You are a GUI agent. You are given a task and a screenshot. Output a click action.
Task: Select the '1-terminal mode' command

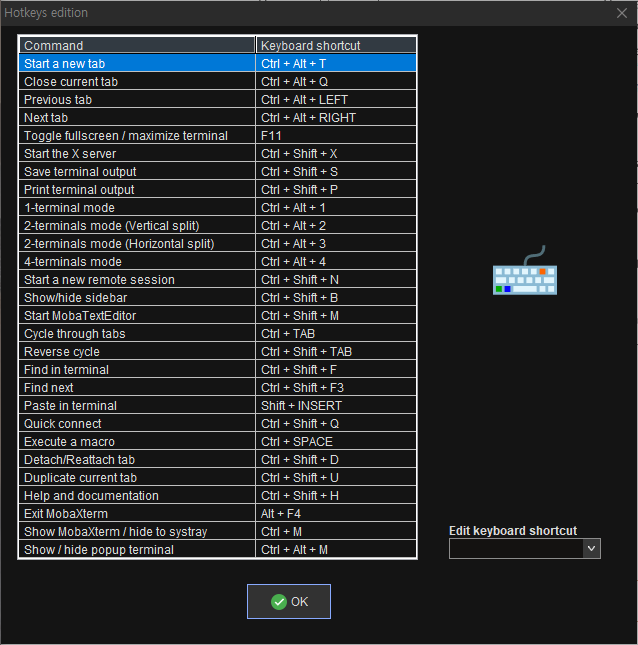pyautogui.click(x=137, y=208)
